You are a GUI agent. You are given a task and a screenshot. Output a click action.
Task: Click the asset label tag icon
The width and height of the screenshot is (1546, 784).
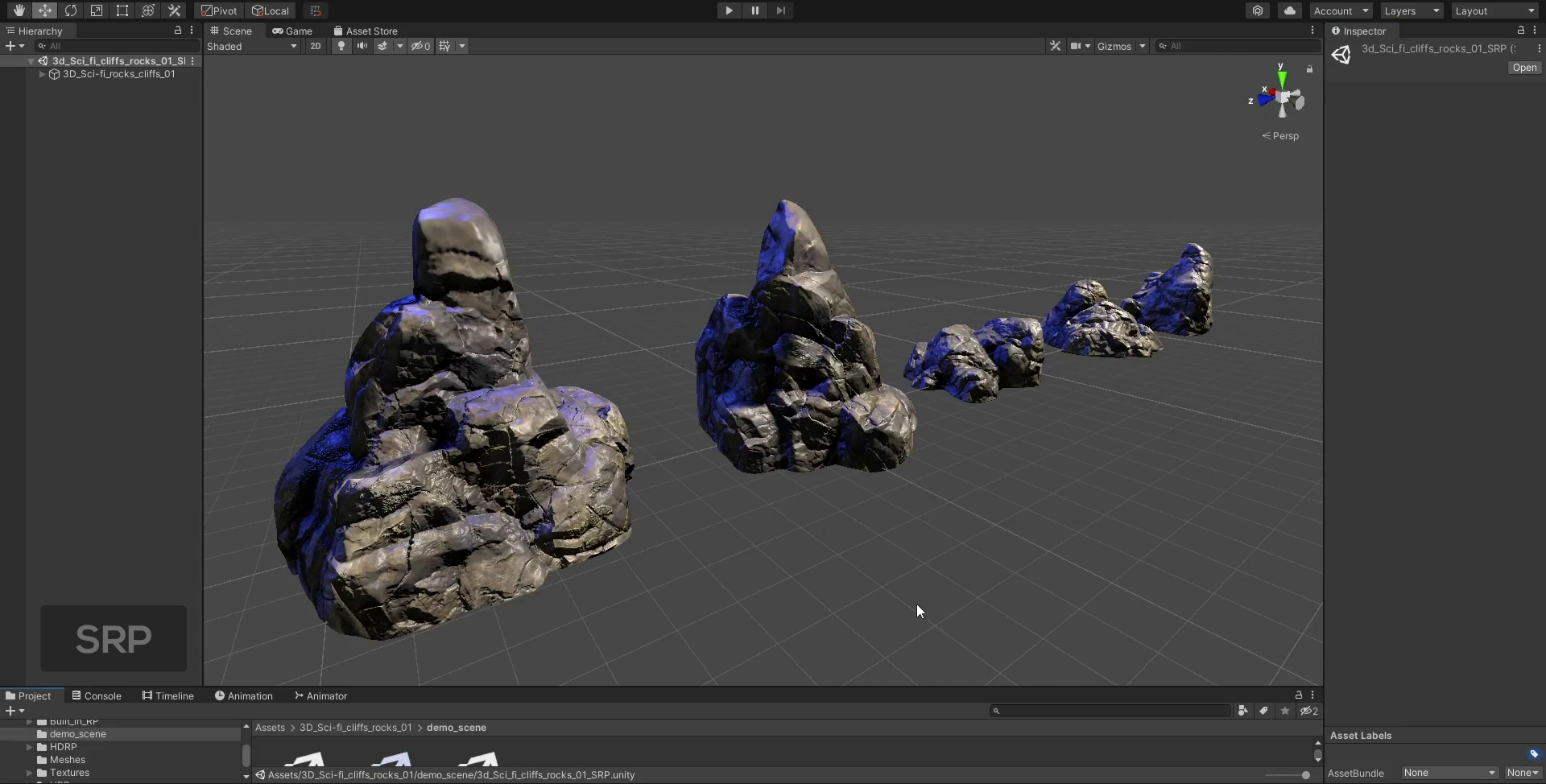1534,753
